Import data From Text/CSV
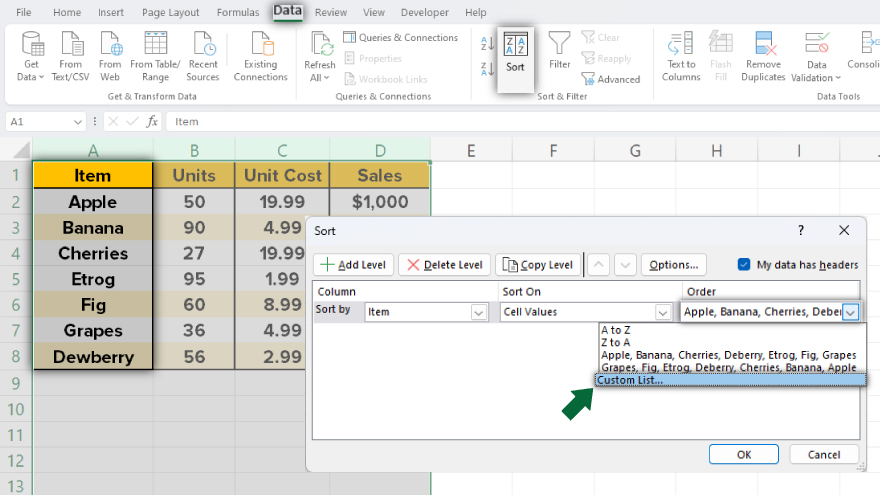 point(71,57)
